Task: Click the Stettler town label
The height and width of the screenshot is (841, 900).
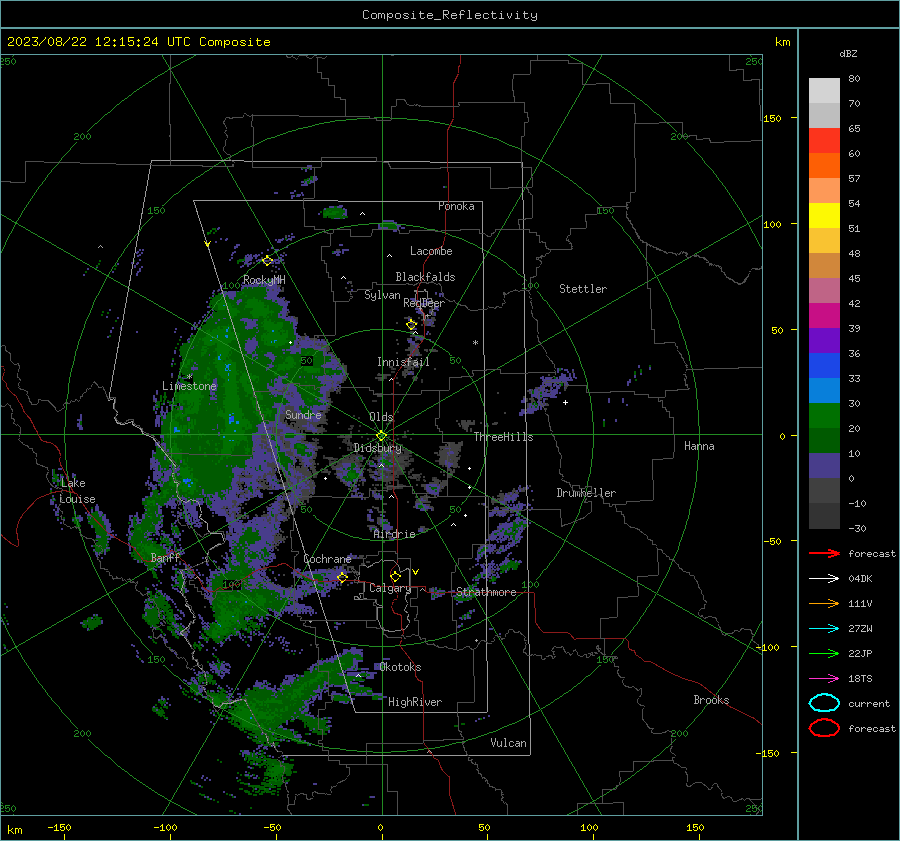Action: click(583, 289)
